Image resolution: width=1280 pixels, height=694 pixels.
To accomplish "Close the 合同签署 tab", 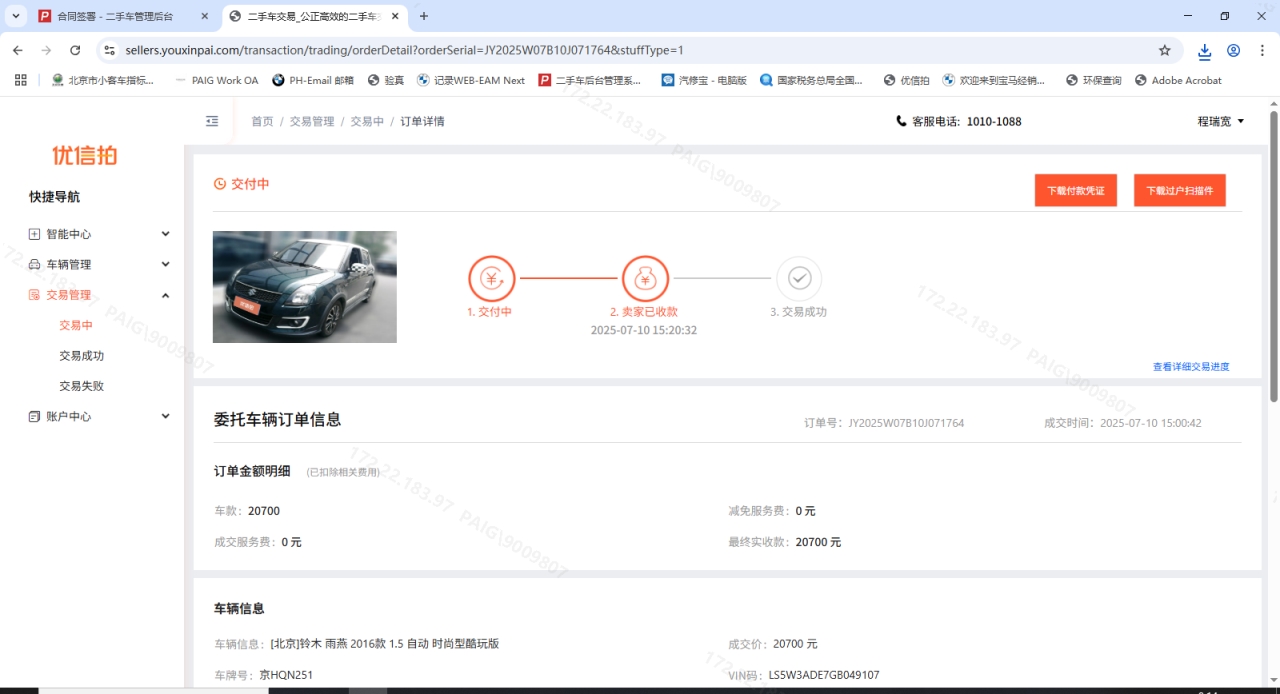I will click(205, 16).
